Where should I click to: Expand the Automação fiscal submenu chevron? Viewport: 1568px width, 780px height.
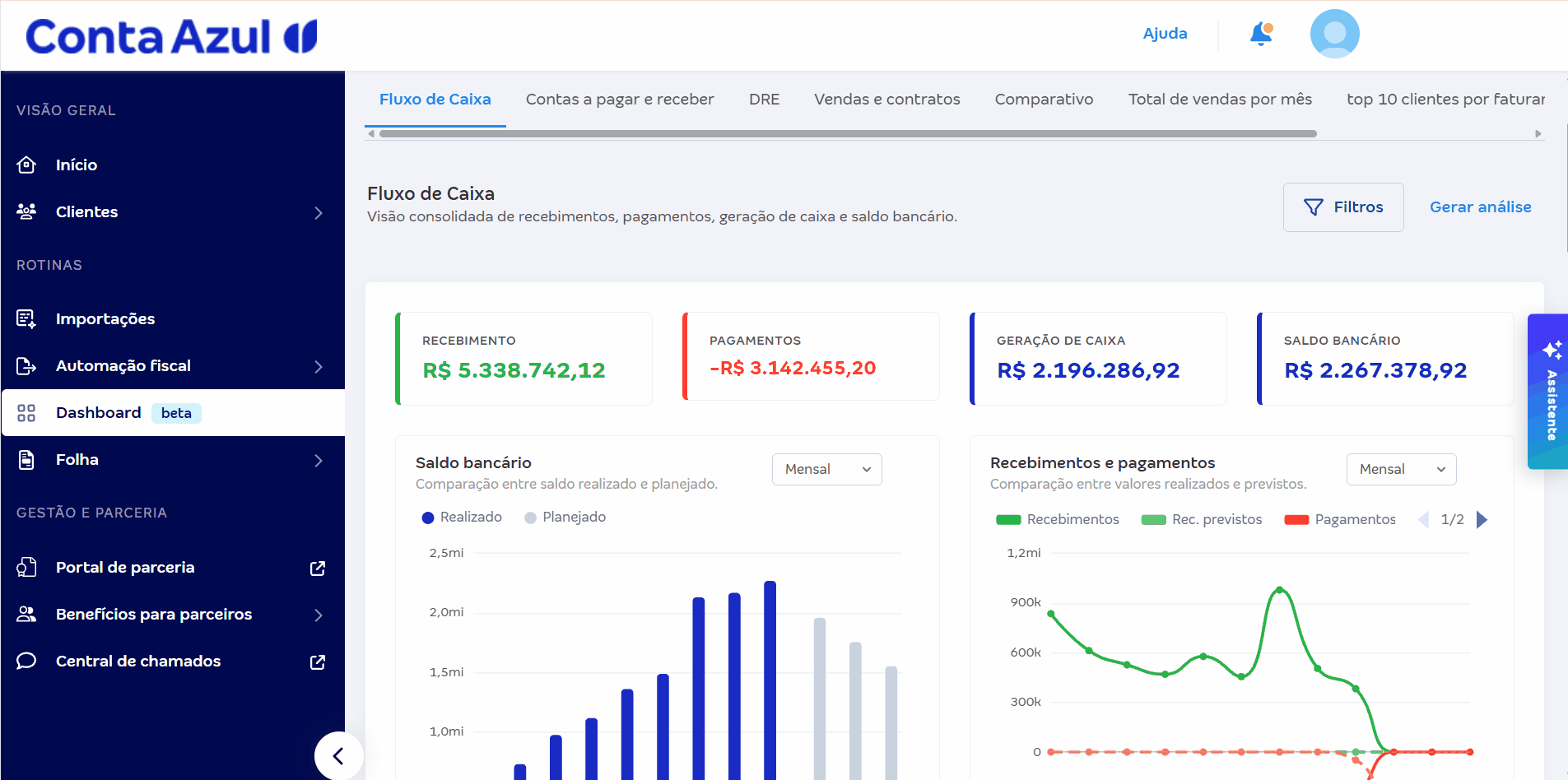click(x=319, y=366)
